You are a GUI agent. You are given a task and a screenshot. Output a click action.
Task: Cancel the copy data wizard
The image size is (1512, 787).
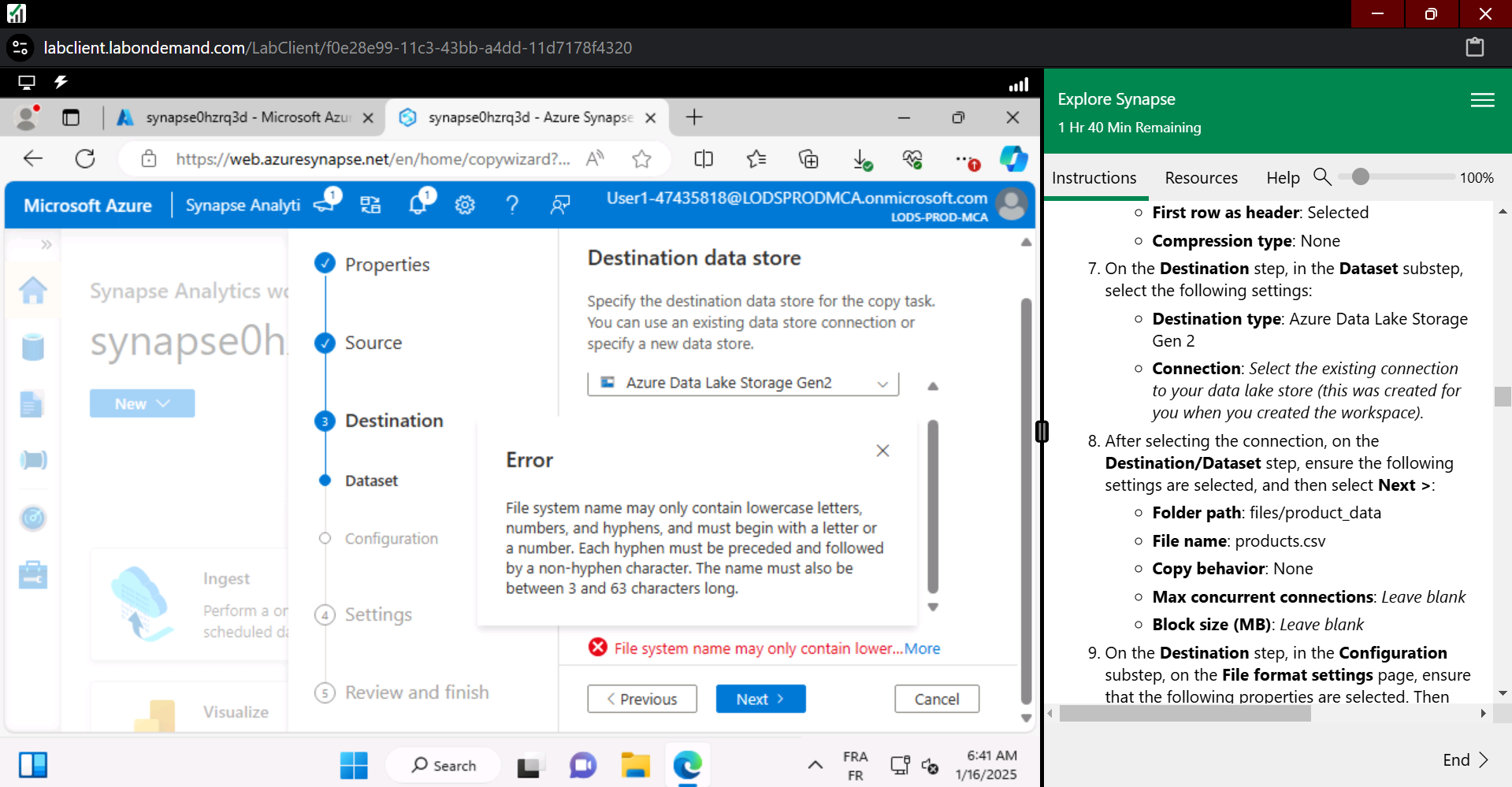tap(937, 699)
